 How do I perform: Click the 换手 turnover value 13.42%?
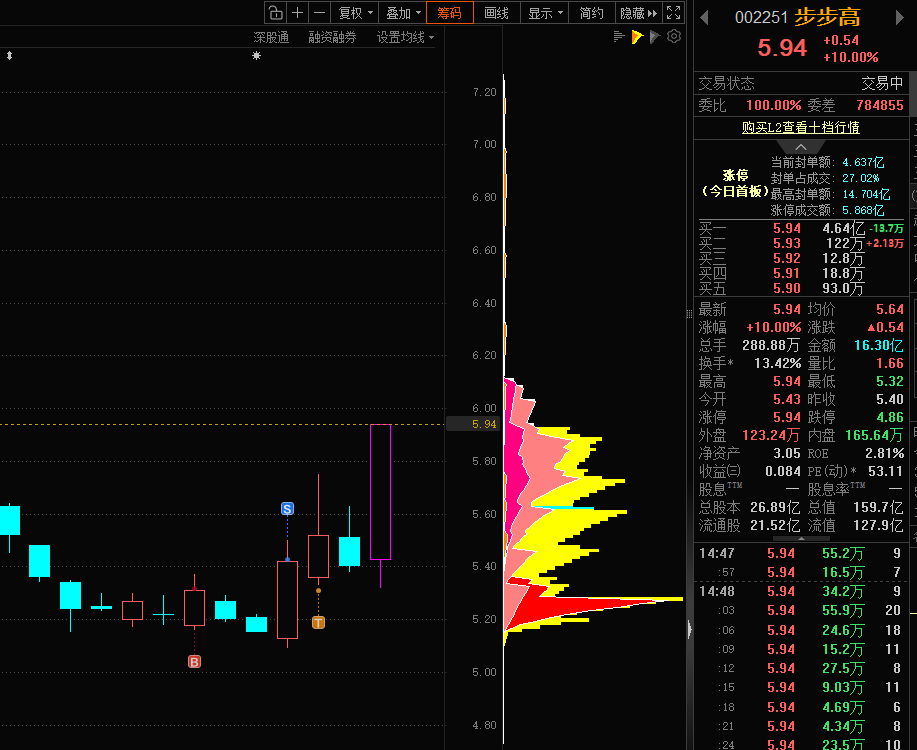coord(777,363)
